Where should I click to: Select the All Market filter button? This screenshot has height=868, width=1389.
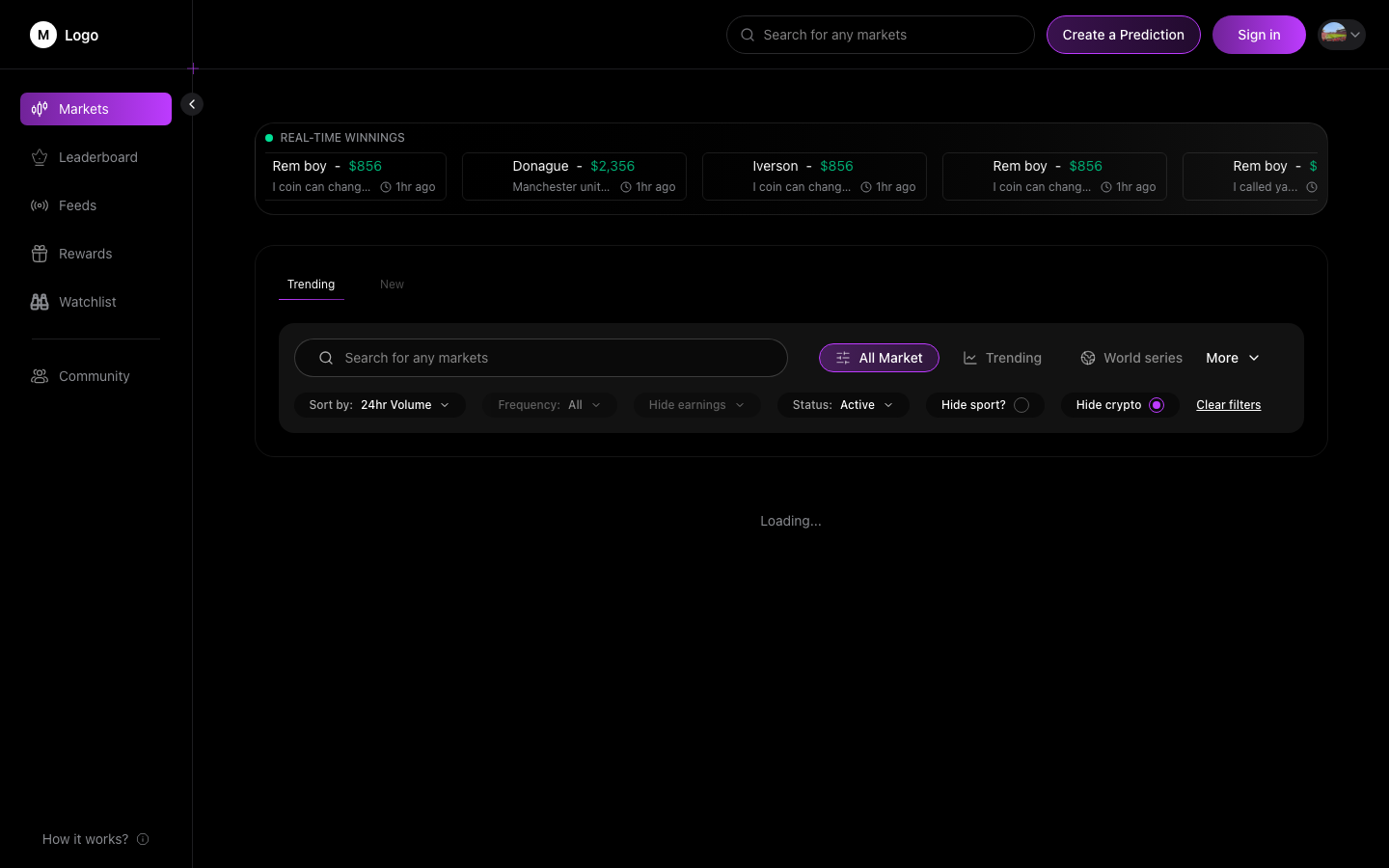point(879,358)
